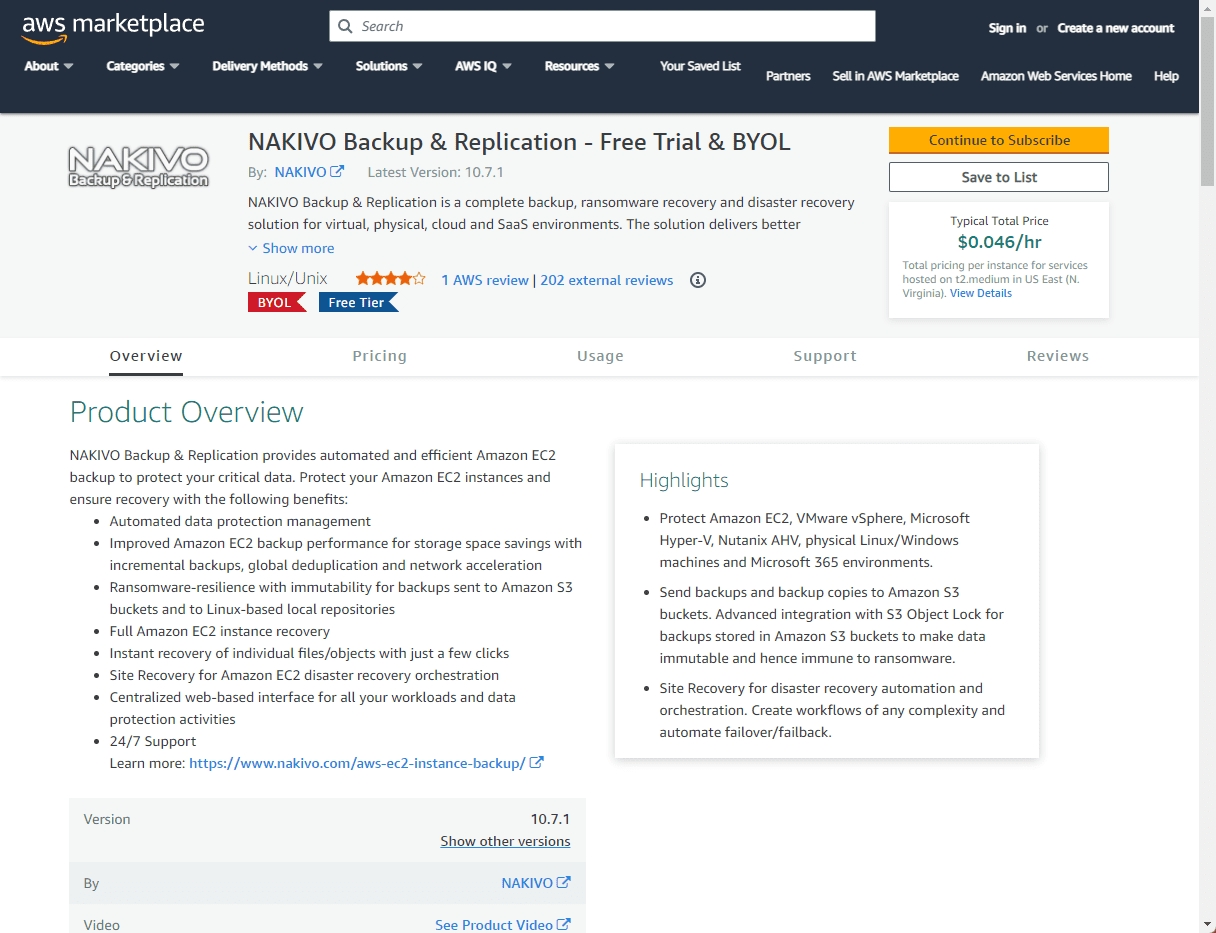This screenshot has height=933, width=1216.
Task: Click the NAKIVO Backup & Replication logo
Action: click(138, 166)
